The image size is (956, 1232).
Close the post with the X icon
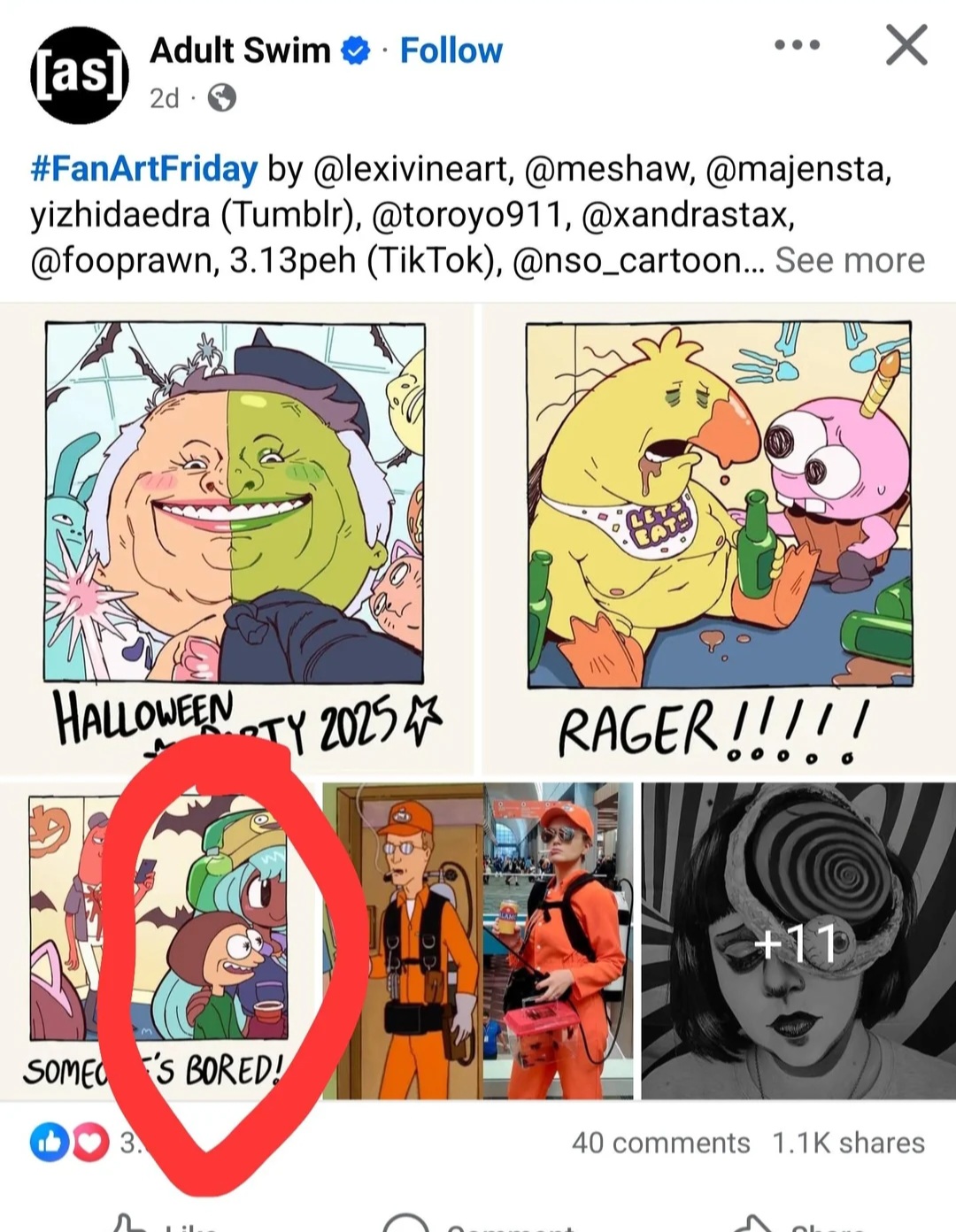(x=906, y=45)
